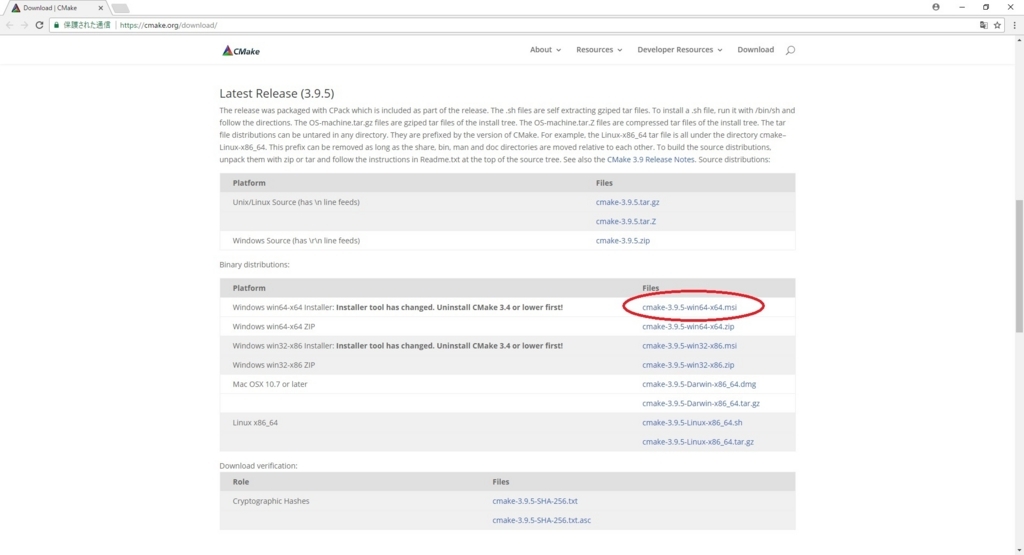Image resolution: width=1024 pixels, height=555 pixels.
Task: Click the CMake logo in the header
Action: pyautogui.click(x=241, y=51)
